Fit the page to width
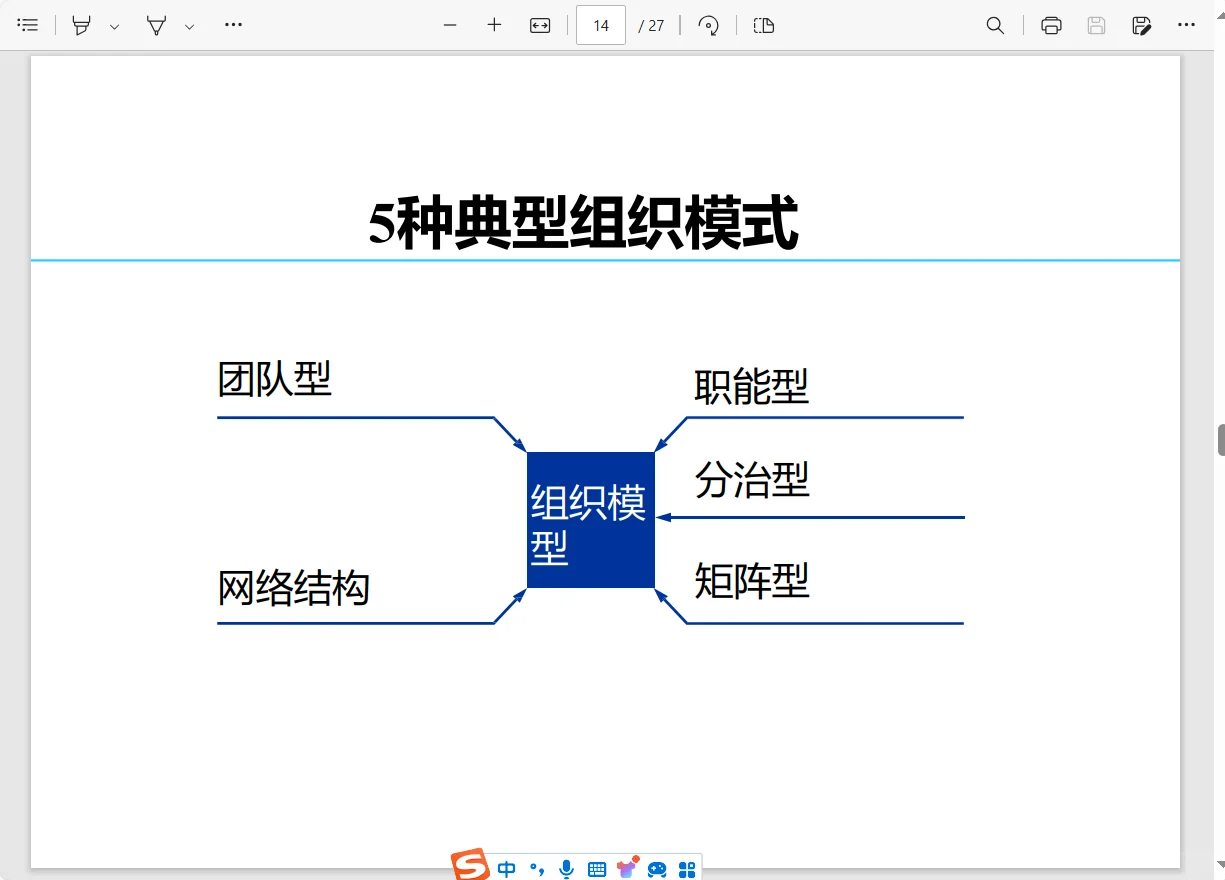 tap(539, 25)
